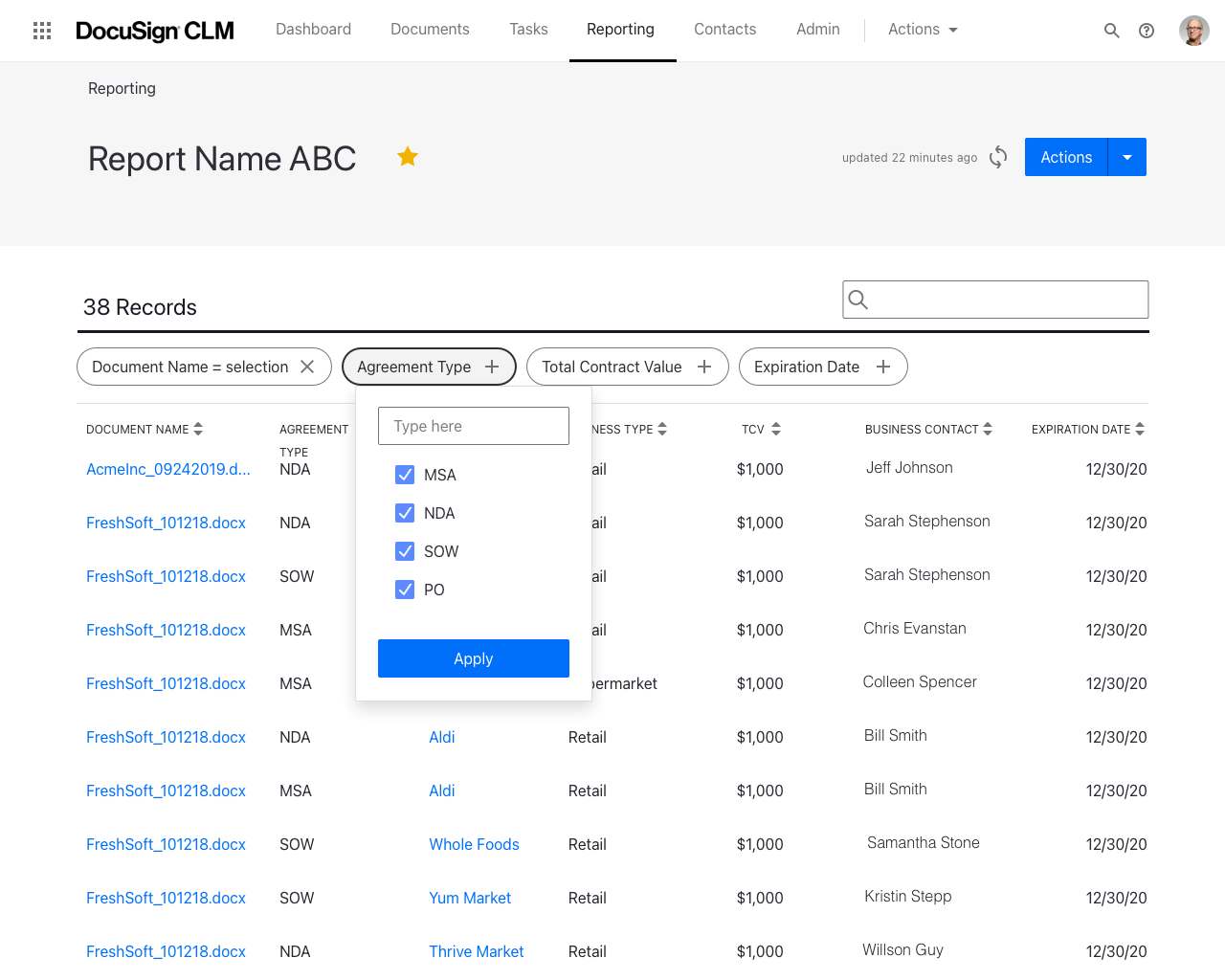Image resolution: width=1225 pixels, height=980 pixels.
Task: Expand the blue Actions button dropdown arrow
Action: [1127, 157]
